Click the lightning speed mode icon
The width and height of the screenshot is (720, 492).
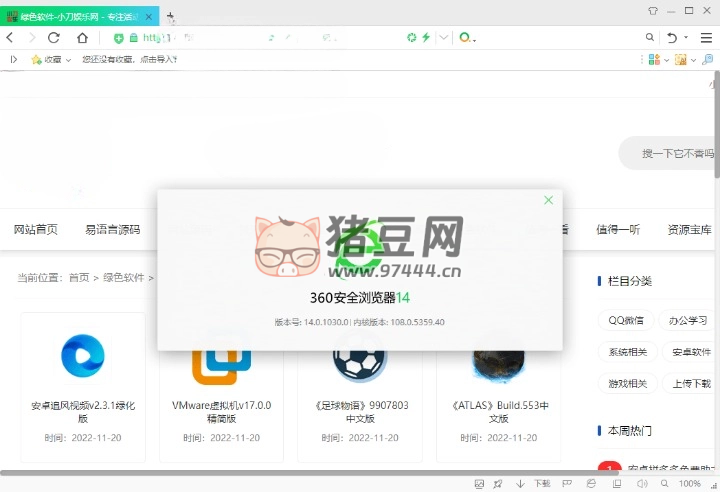[426, 37]
